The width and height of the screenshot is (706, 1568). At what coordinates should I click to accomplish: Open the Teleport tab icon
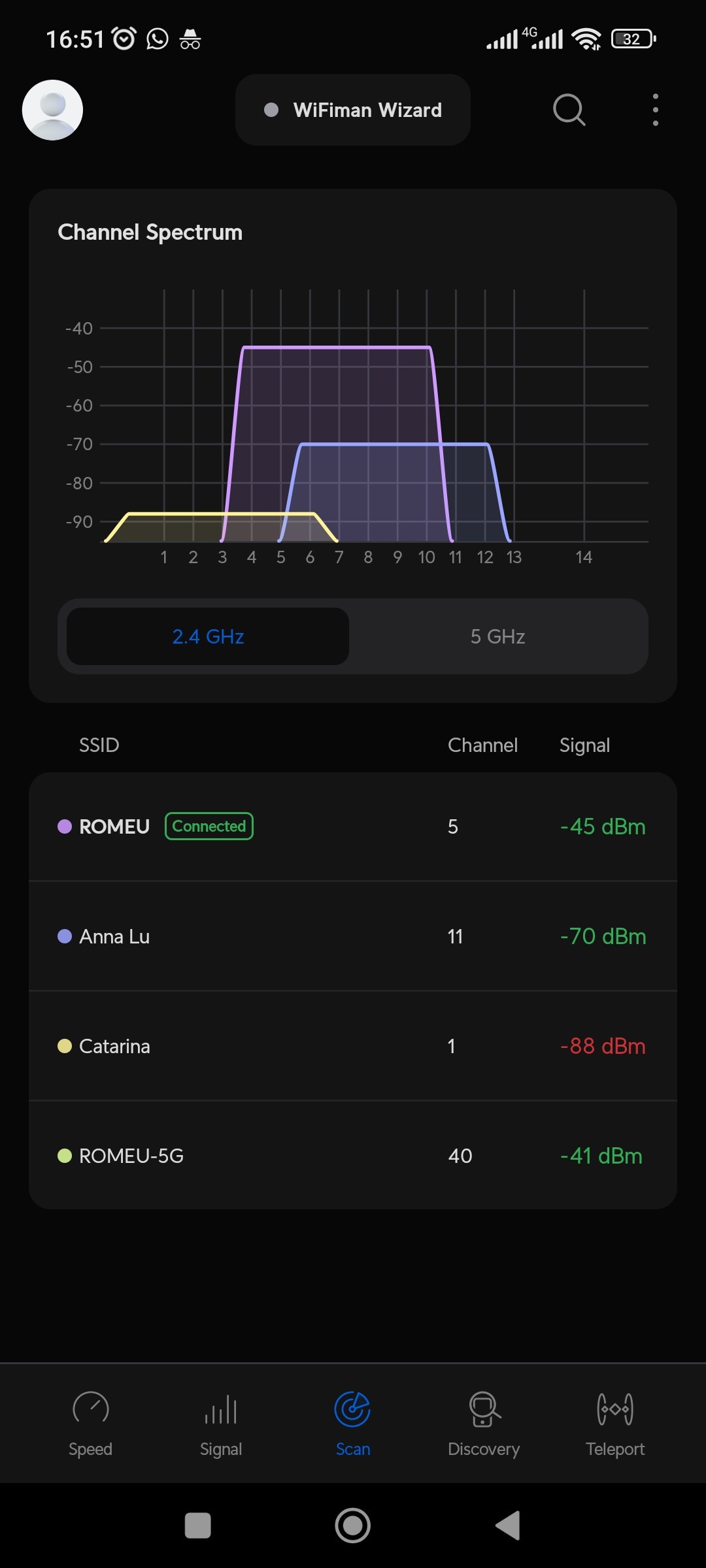tap(615, 1409)
